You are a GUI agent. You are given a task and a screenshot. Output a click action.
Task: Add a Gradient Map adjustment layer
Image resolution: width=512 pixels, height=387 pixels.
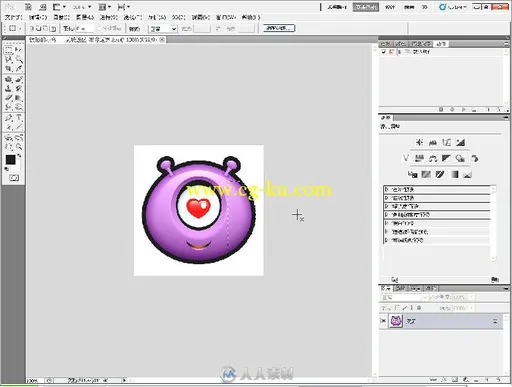pyautogui.click(x=455, y=174)
